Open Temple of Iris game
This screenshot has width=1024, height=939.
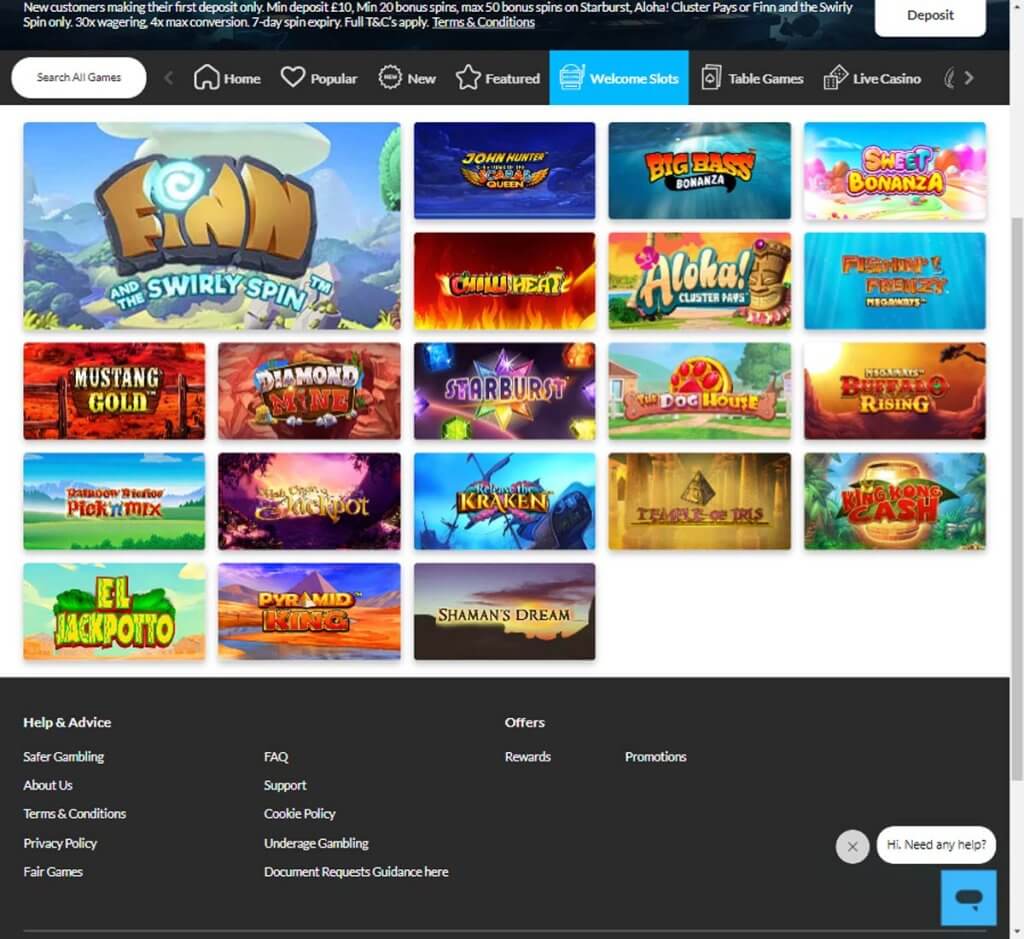click(699, 501)
